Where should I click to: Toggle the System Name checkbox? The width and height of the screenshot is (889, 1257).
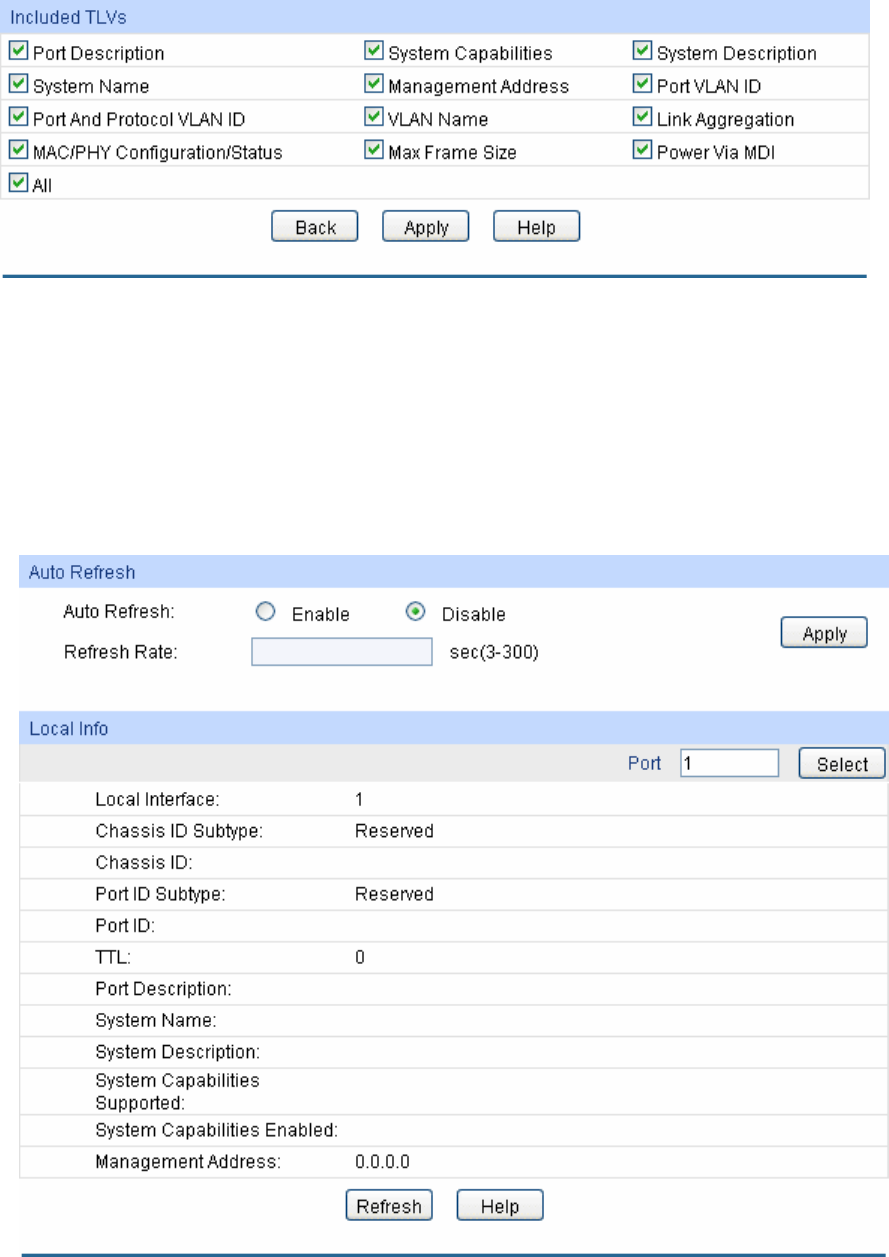click(x=17, y=85)
